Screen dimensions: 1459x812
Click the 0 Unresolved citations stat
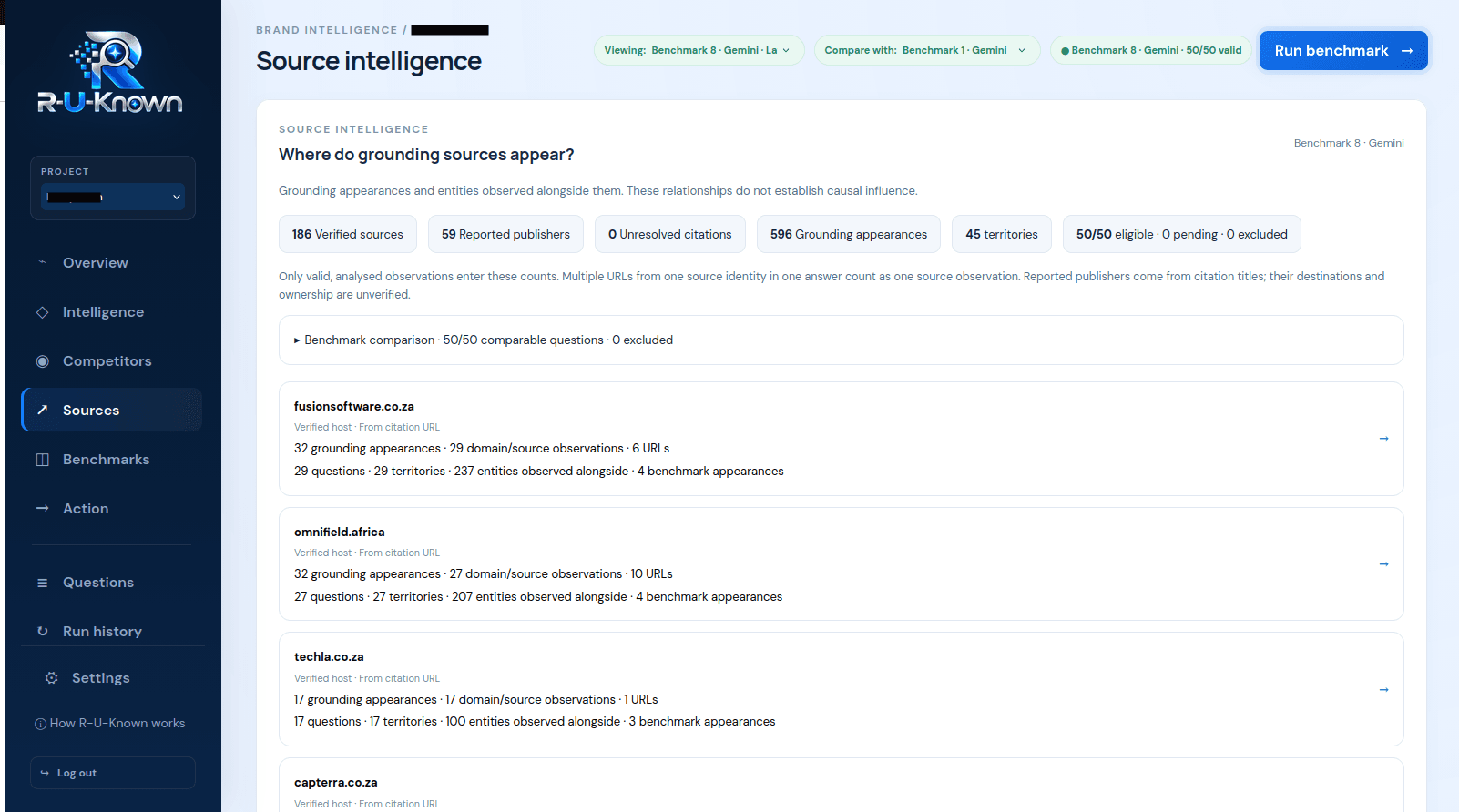(670, 234)
